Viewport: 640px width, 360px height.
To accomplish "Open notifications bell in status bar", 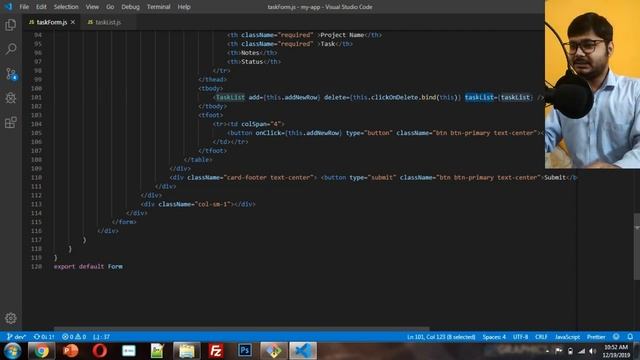I will [630, 337].
